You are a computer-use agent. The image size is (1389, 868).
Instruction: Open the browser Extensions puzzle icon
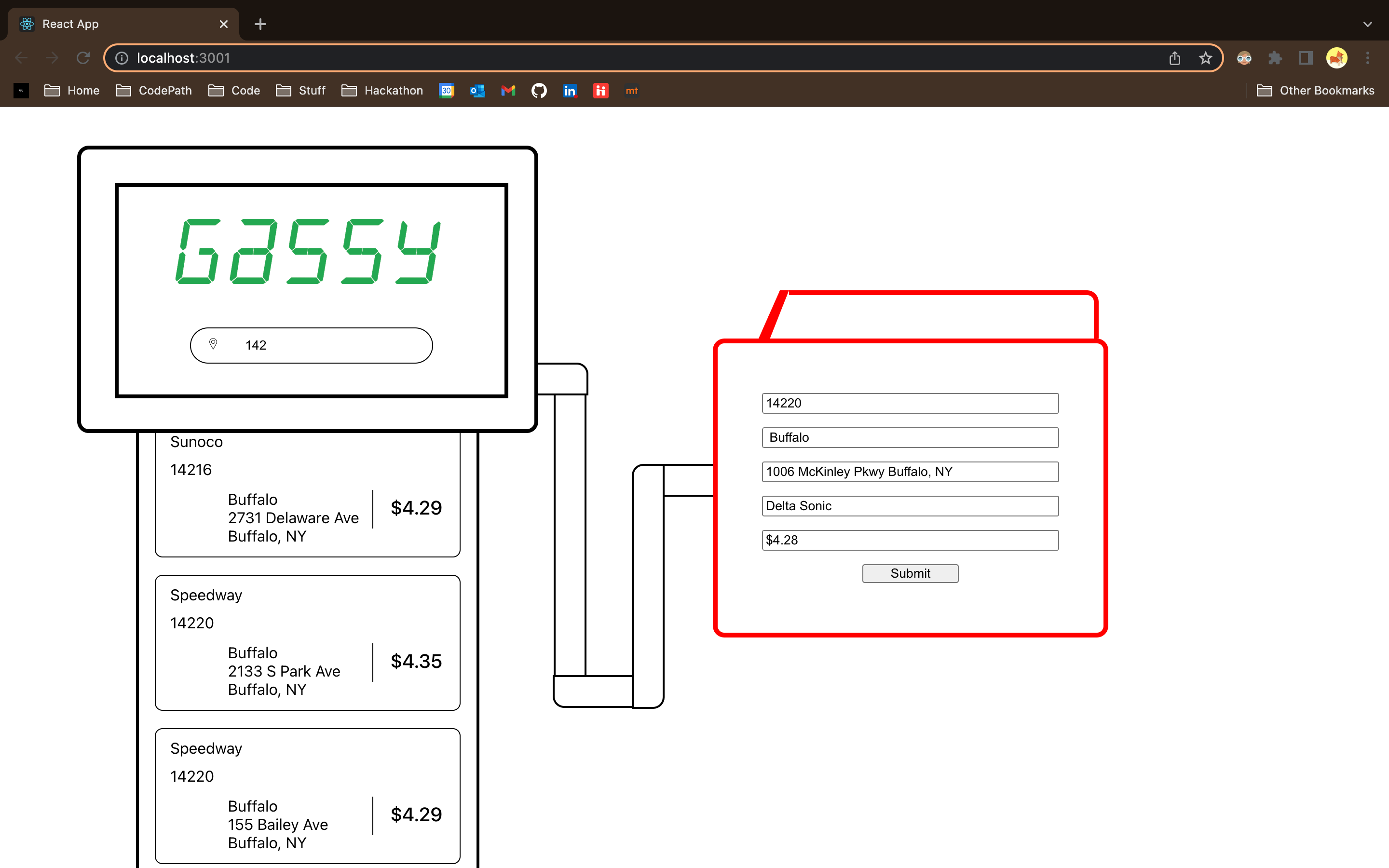tap(1275, 58)
